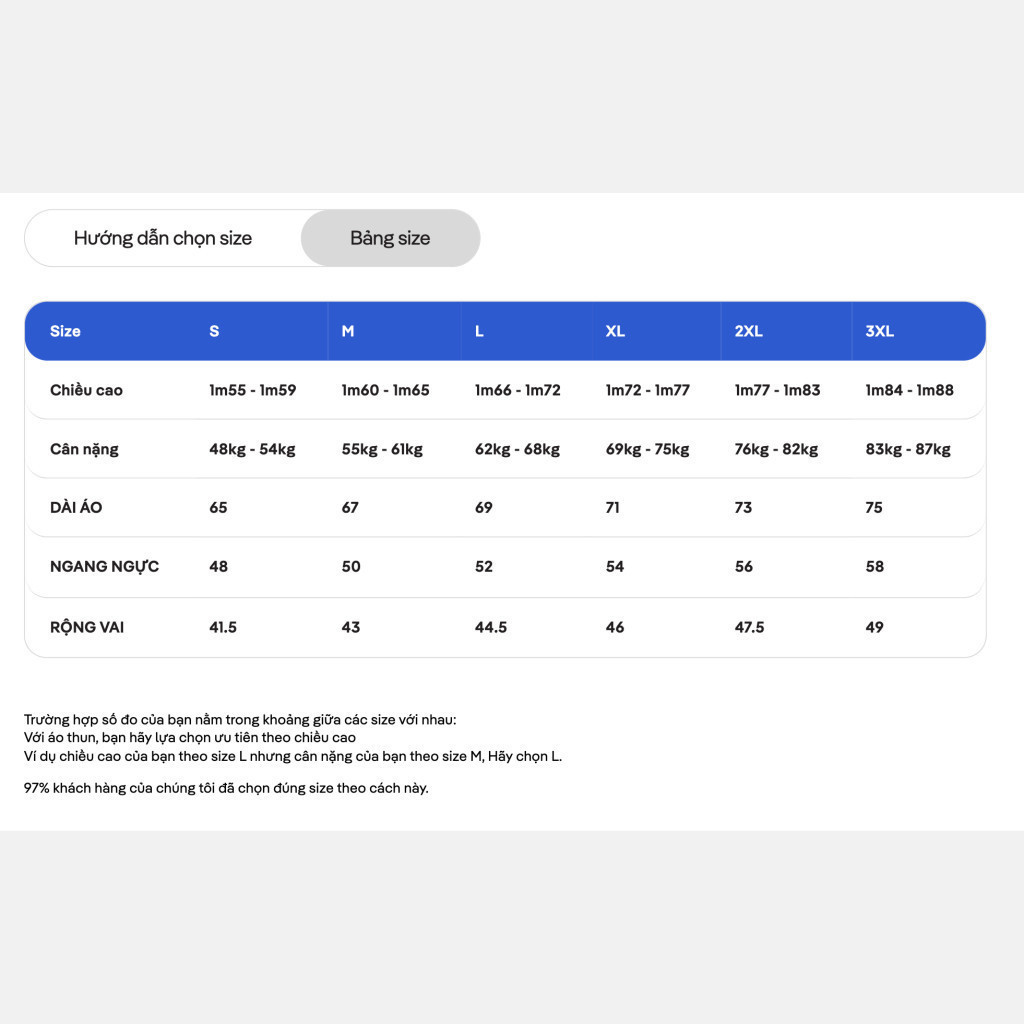Image resolution: width=1024 pixels, height=1024 pixels.
Task: Select the NGANG NGỰC row label
Action: tap(104, 566)
